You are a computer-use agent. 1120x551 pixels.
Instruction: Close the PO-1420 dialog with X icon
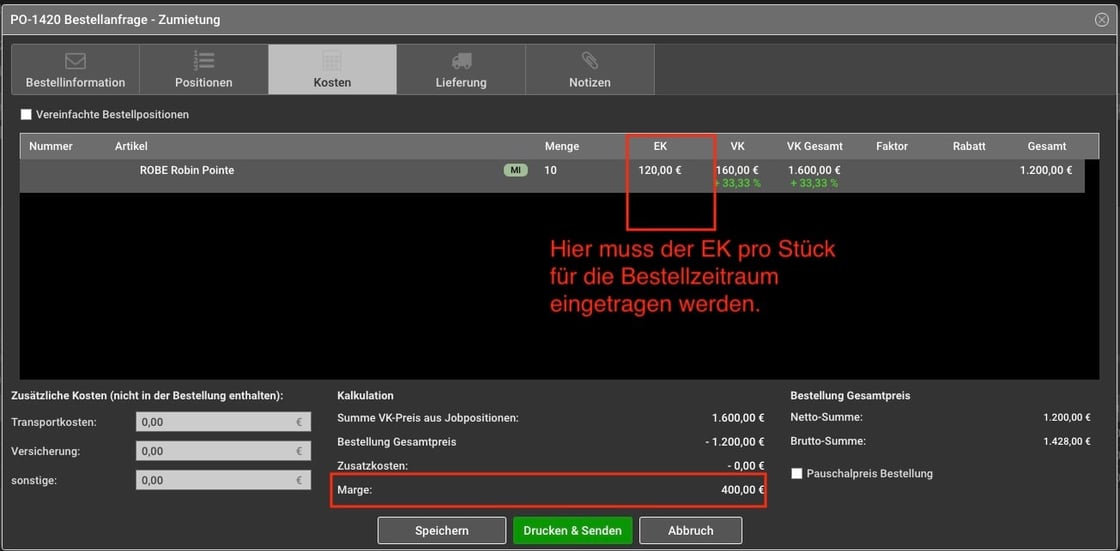[1102, 19]
